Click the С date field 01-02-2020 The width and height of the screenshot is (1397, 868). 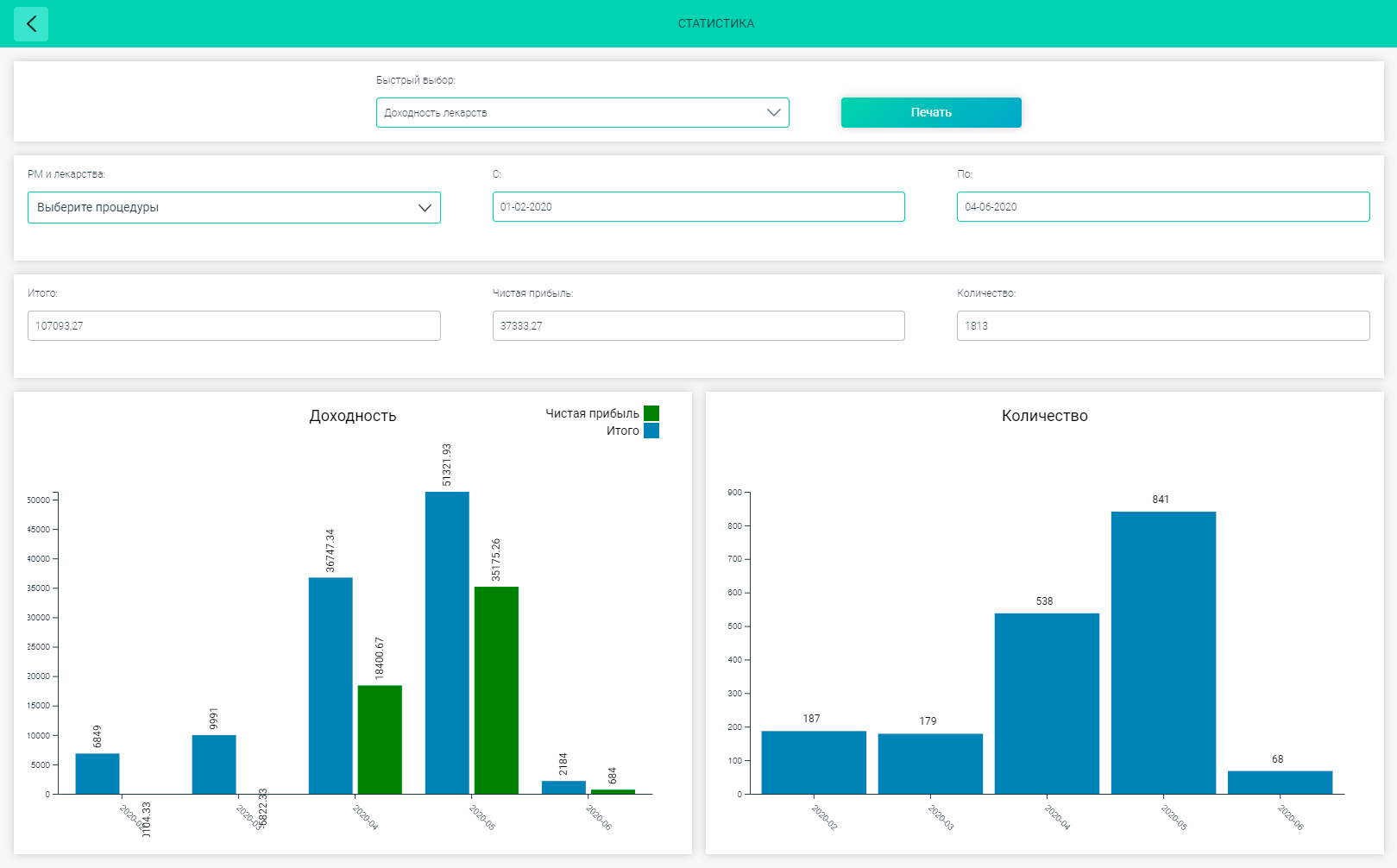coord(698,207)
